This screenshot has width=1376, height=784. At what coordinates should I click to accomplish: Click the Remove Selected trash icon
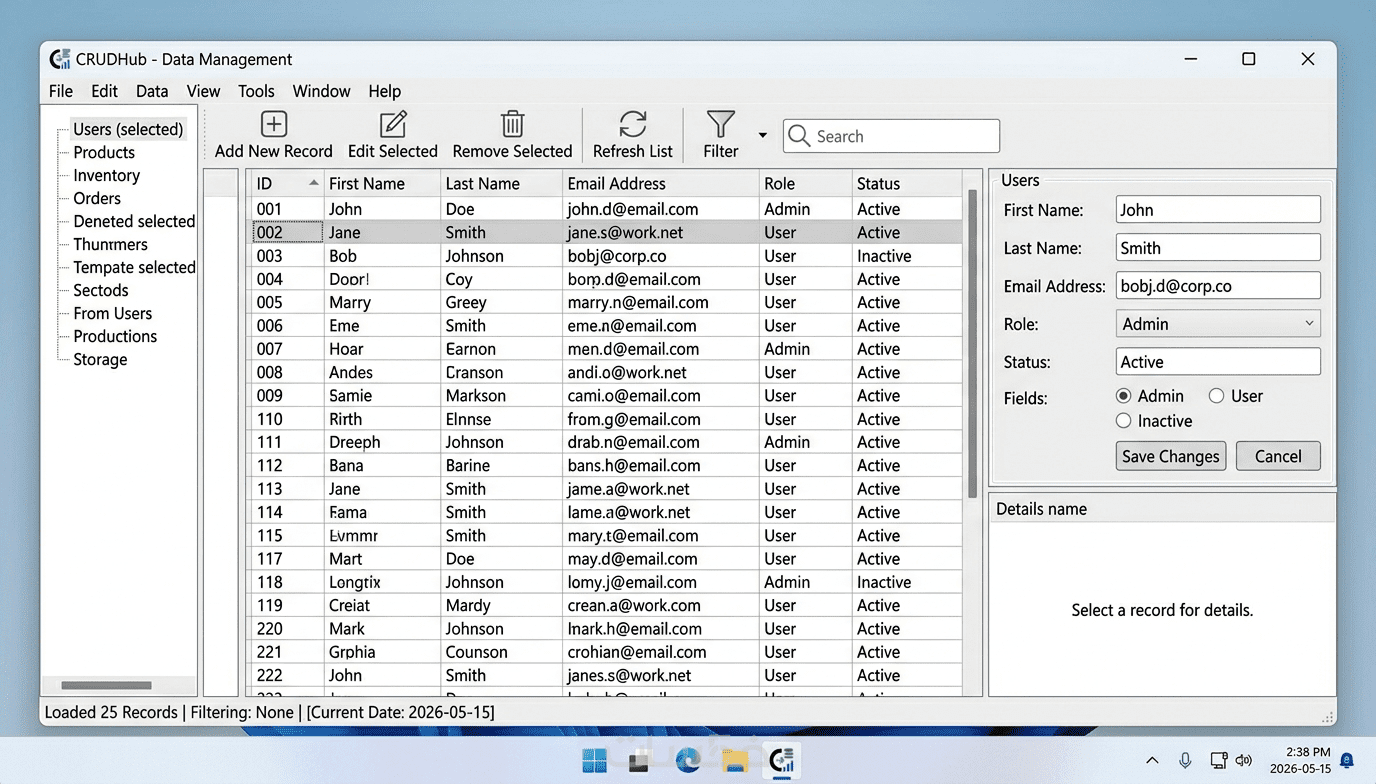(x=512, y=124)
